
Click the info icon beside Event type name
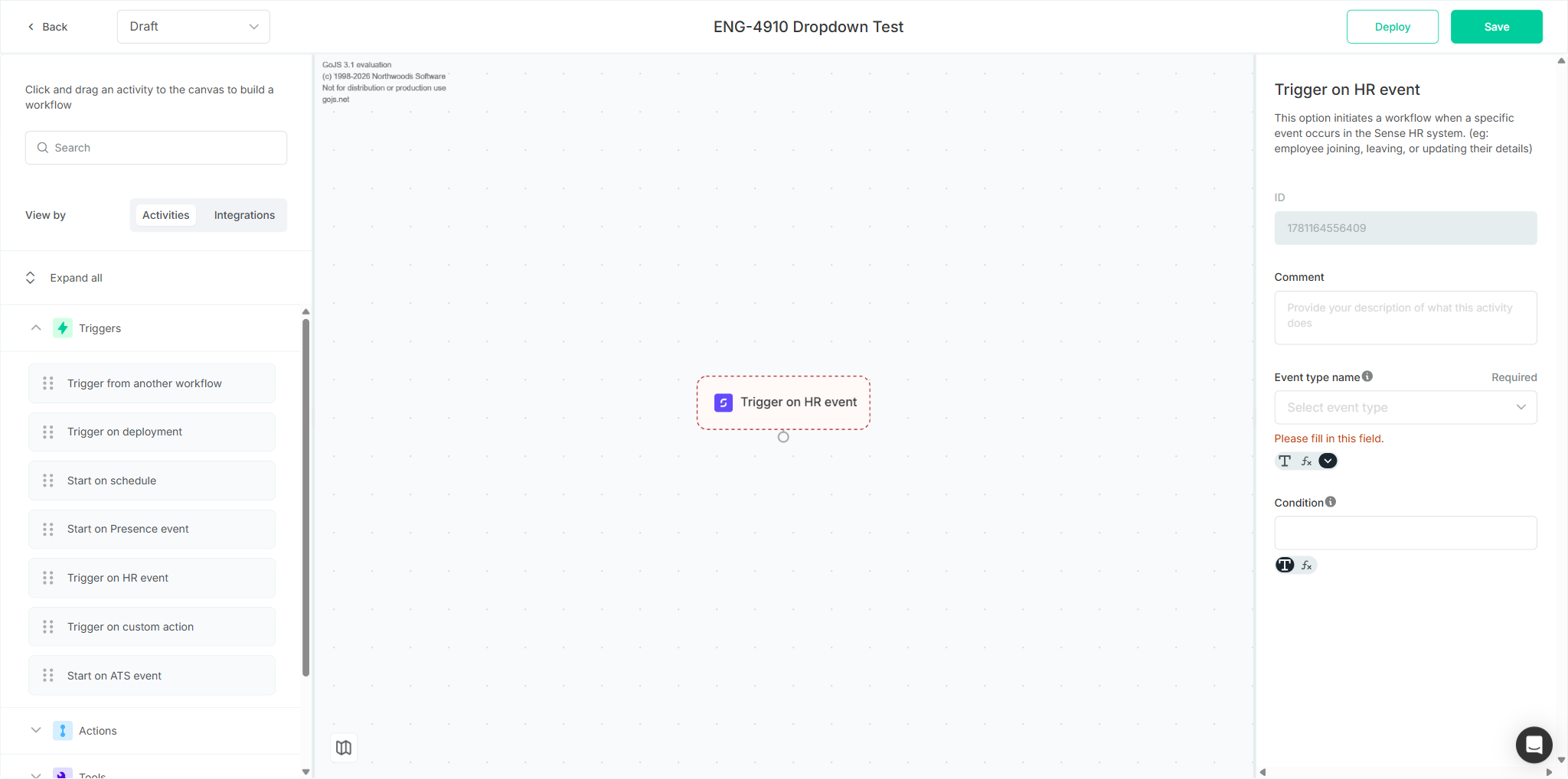1367,376
